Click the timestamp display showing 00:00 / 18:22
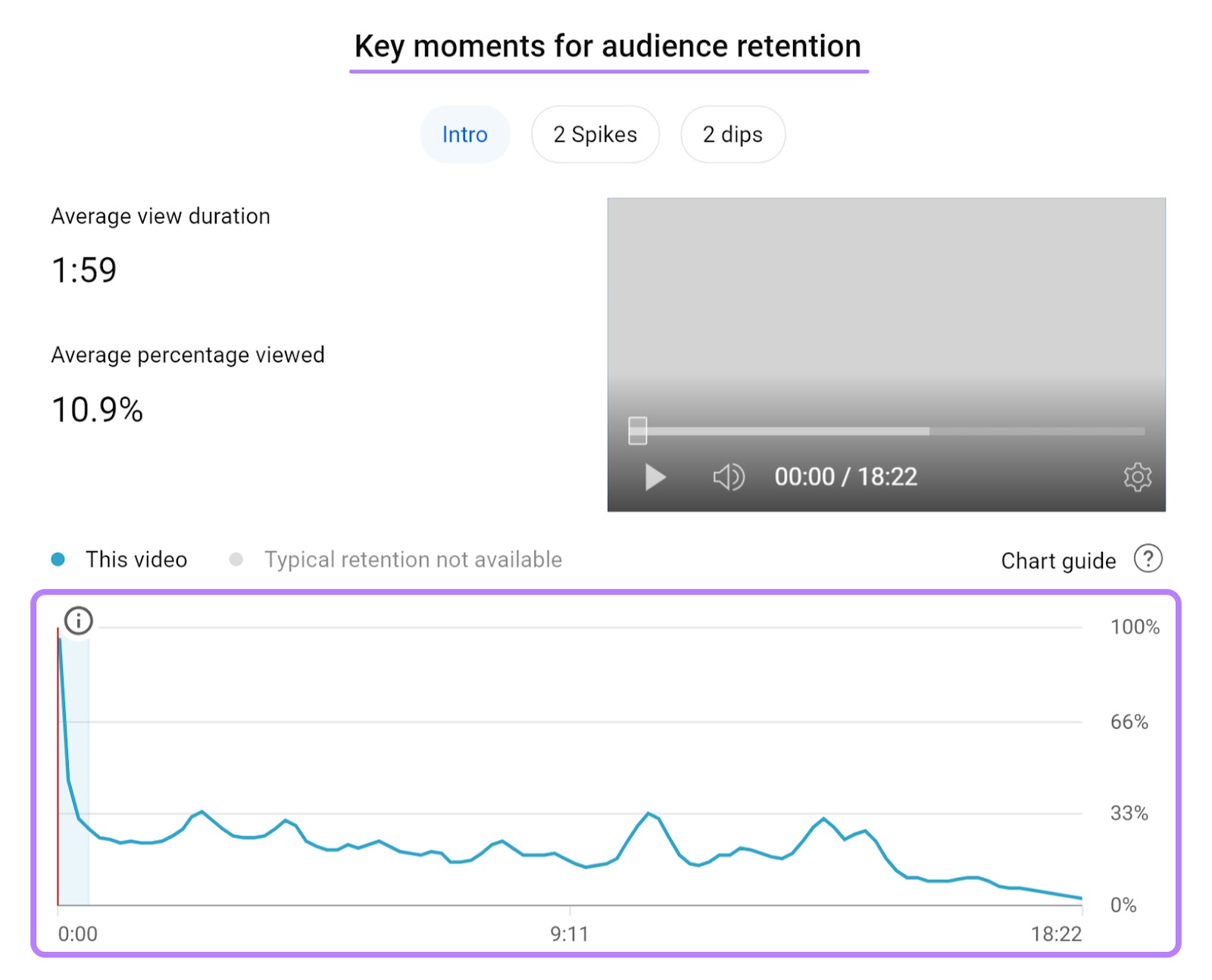This screenshot has height=980, width=1212. 846,477
